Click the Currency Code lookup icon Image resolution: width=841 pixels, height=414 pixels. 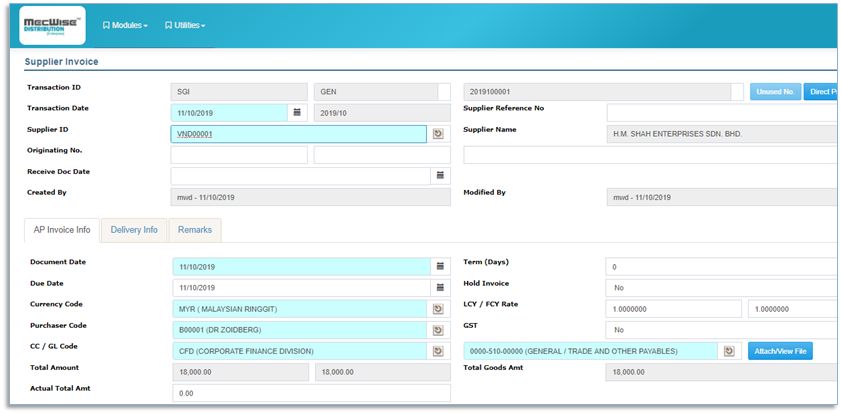pos(437,309)
